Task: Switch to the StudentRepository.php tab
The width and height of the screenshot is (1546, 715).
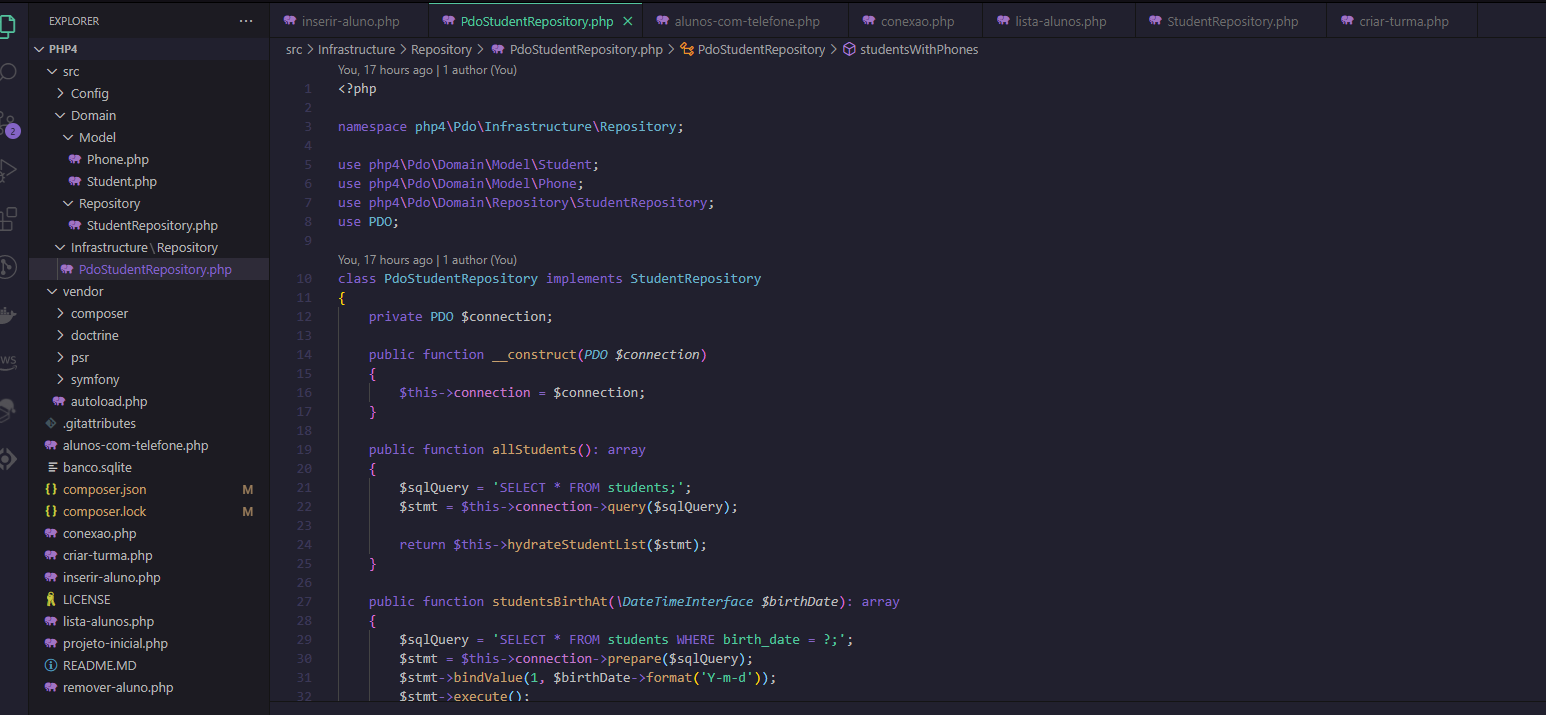Action: 1232,21
